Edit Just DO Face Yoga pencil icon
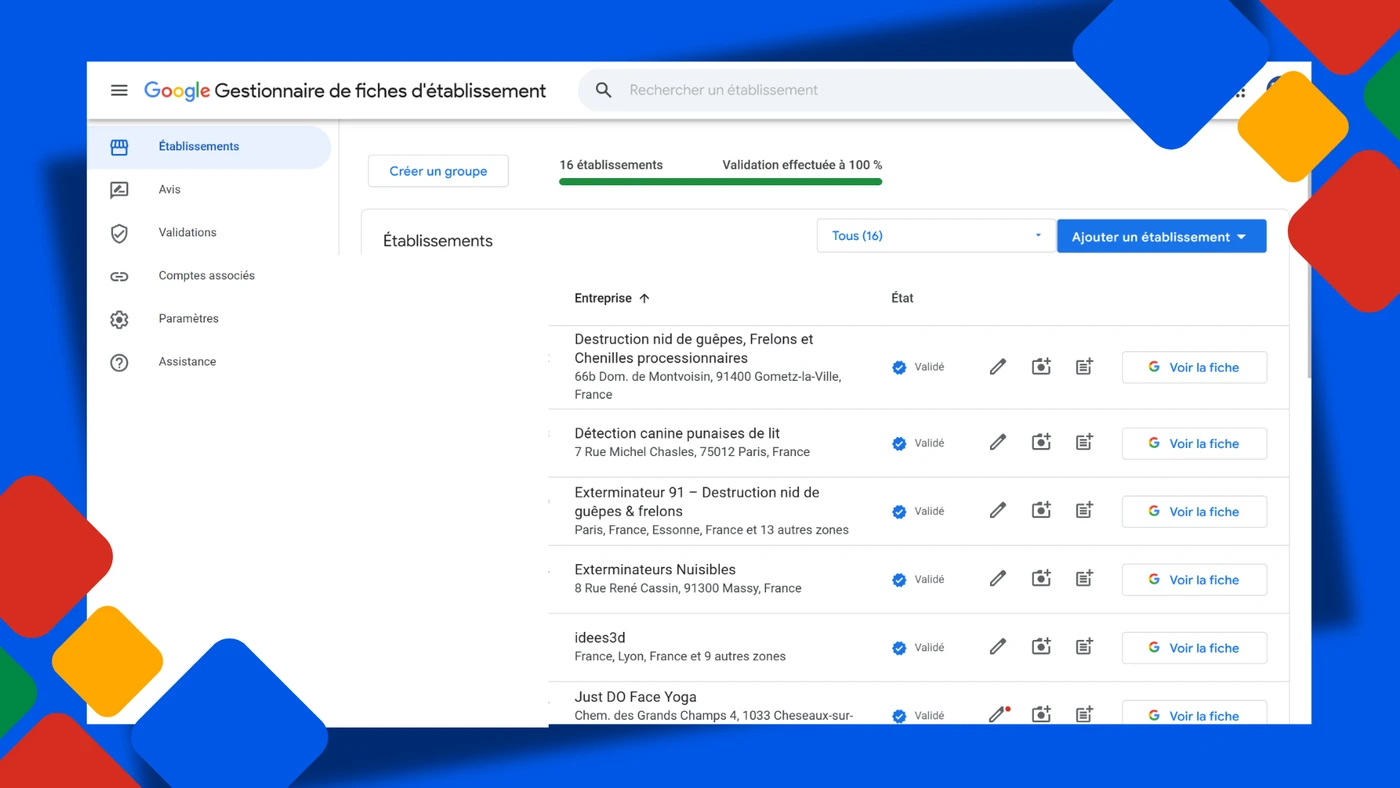 pyautogui.click(x=997, y=714)
